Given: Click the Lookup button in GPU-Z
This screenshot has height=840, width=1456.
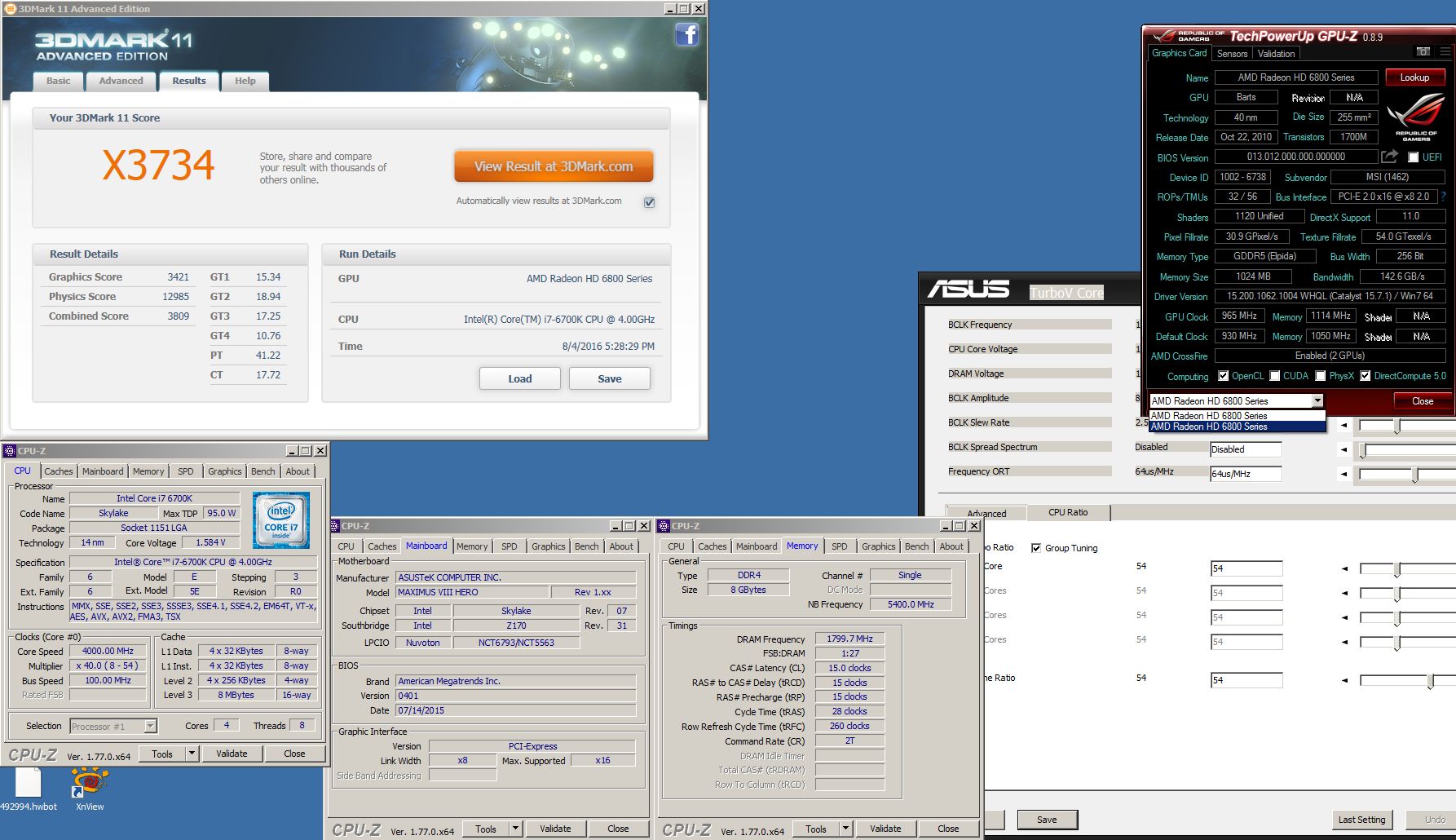Looking at the screenshot, I should [1414, 77].
